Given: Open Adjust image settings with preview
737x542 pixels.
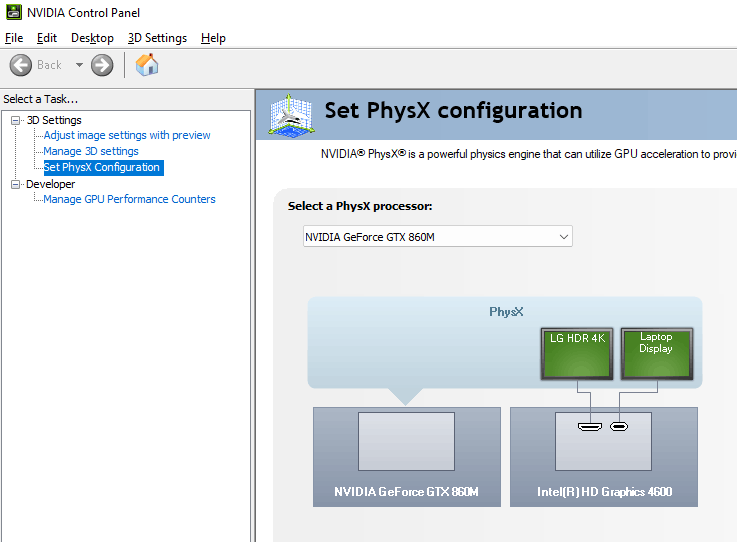Looking at the screenshot, I should (x=127, y=135).
